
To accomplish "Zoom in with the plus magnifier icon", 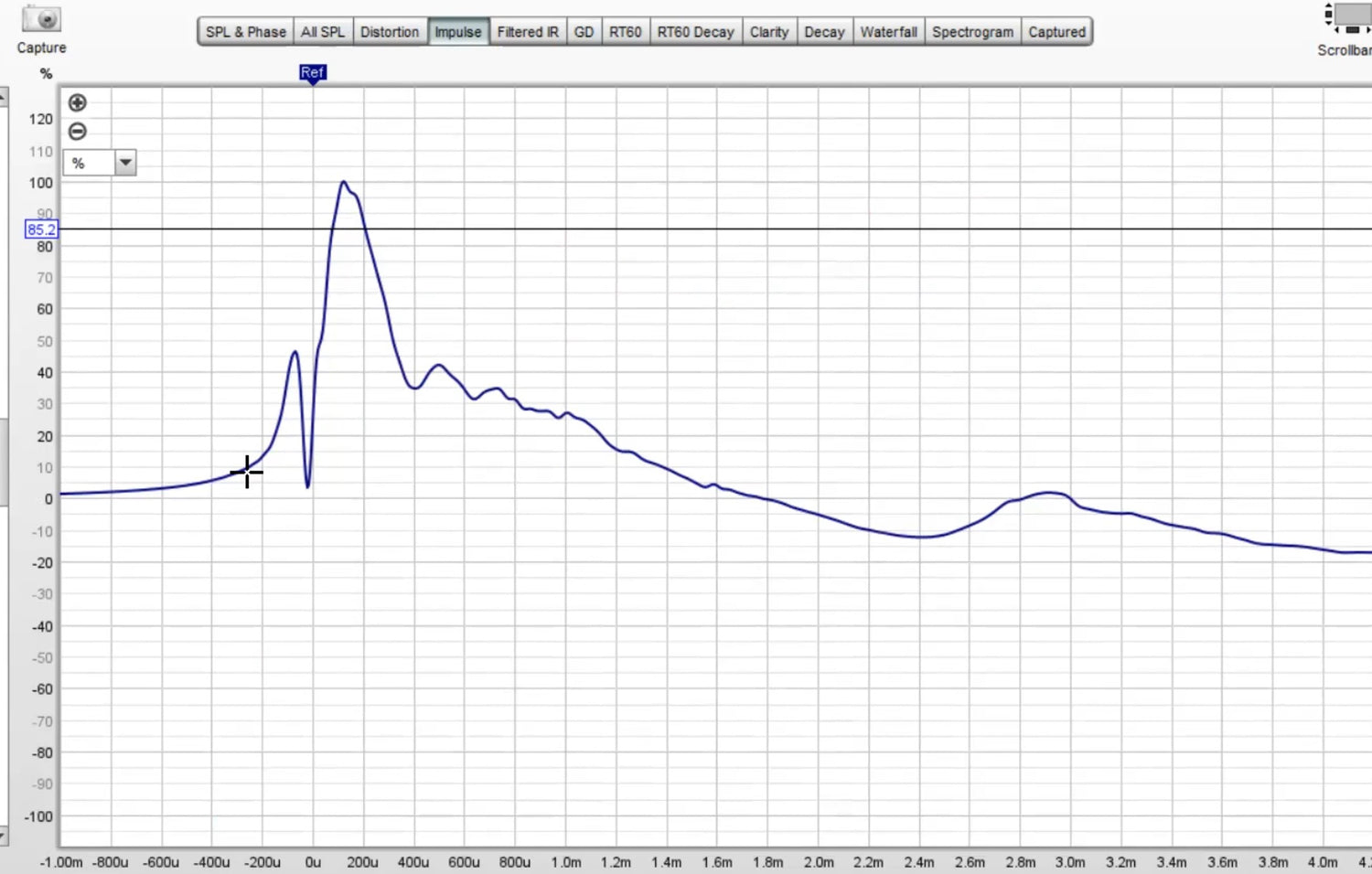I will coord(78,102).
